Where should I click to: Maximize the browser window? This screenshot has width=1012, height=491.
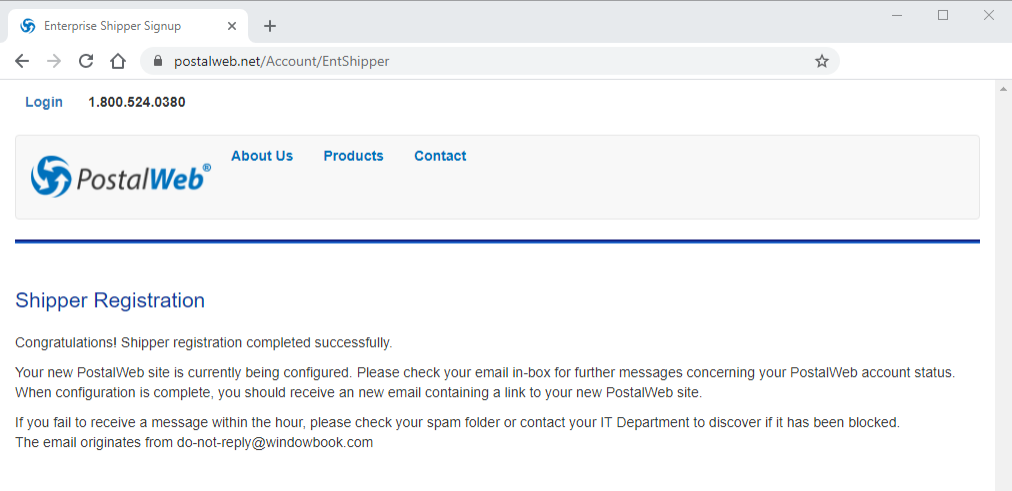[943, 15]
